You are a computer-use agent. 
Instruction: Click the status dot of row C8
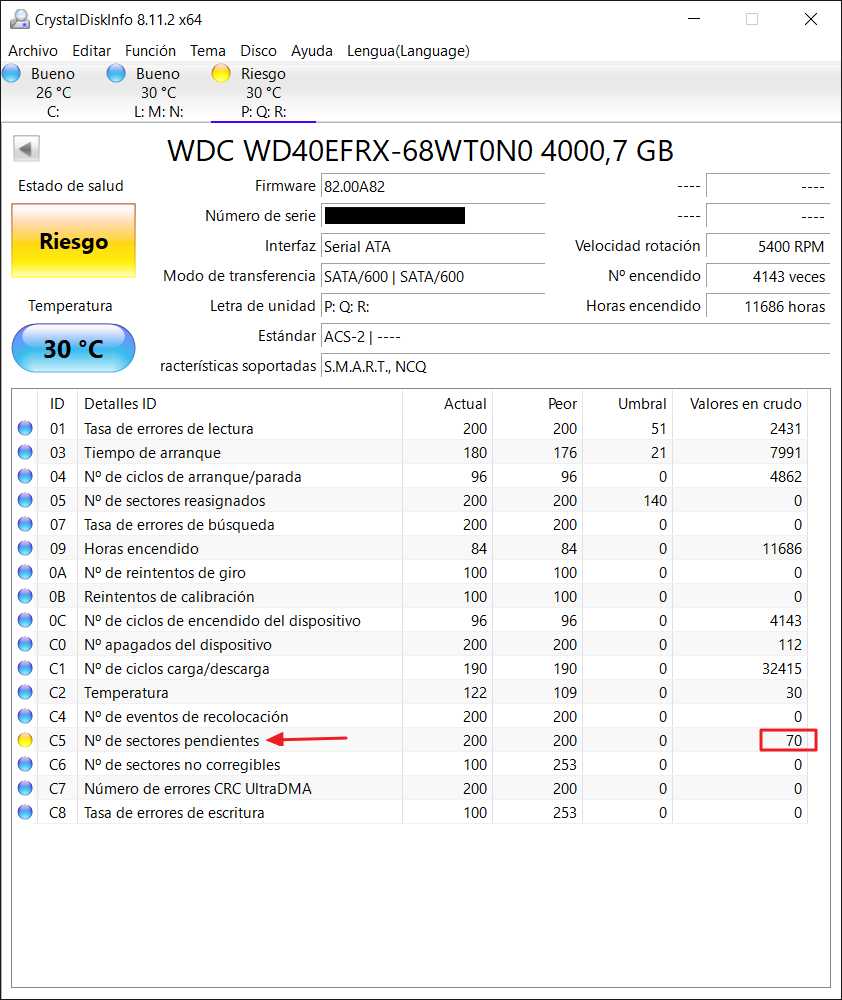[25, 812]
